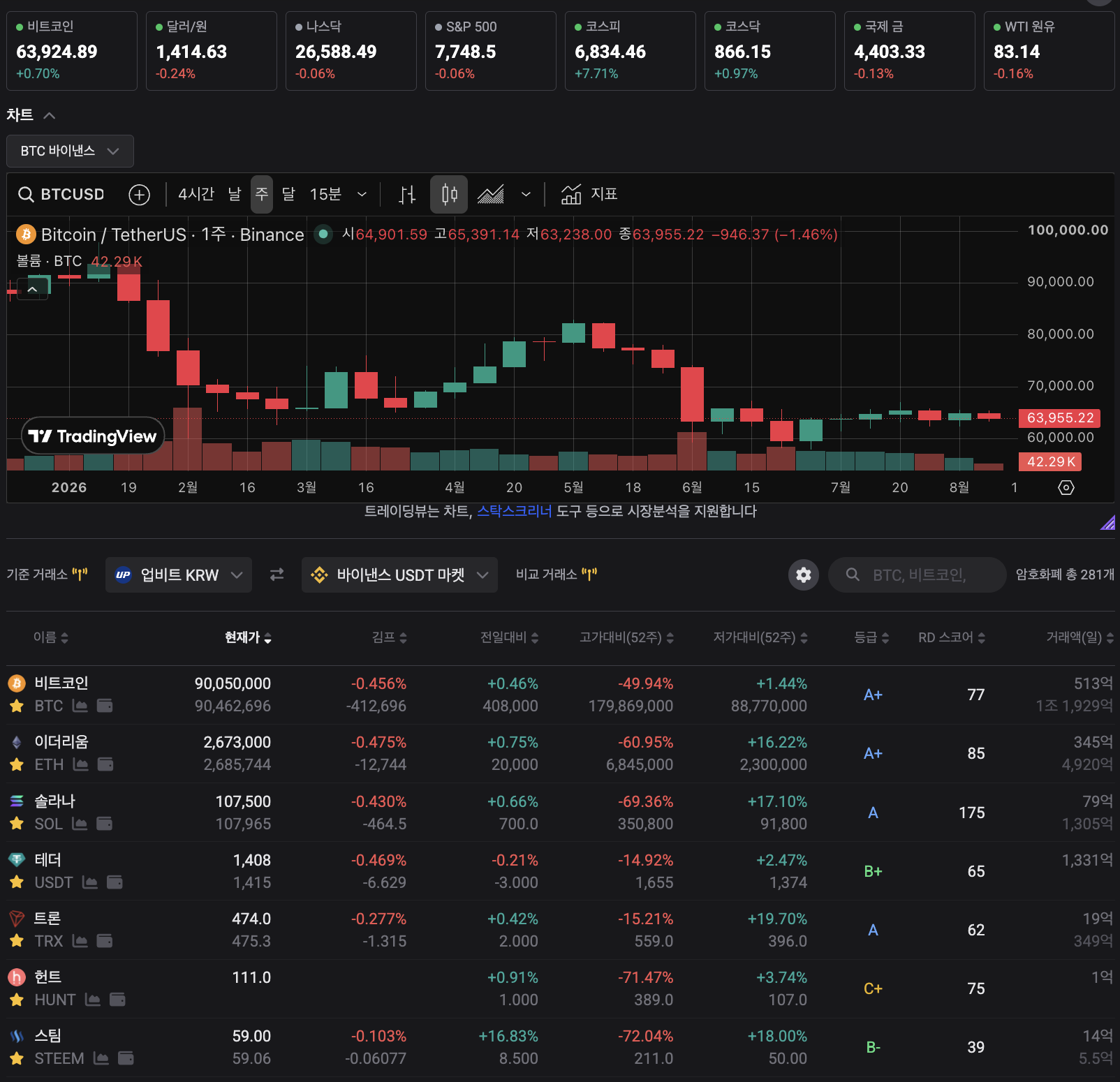This screenshot has height=1082, width=1120.
Task: Add a comparison symbol with plus icon
Action: coord(140,195)
